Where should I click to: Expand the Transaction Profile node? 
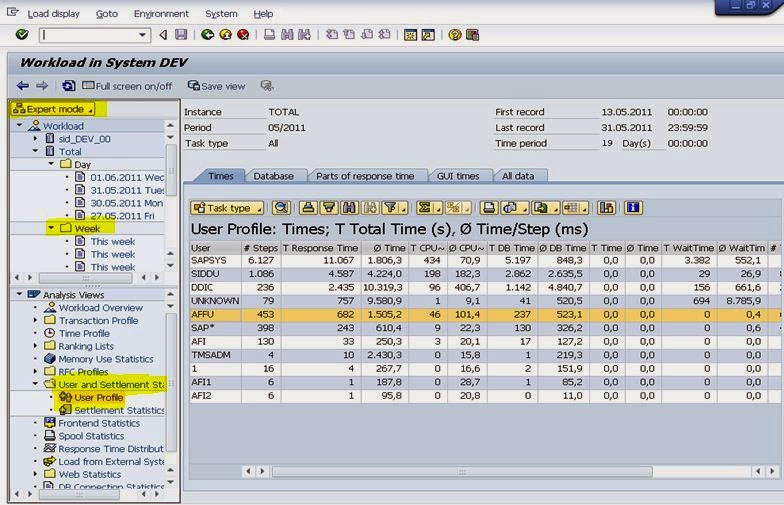tap(36, 320)
